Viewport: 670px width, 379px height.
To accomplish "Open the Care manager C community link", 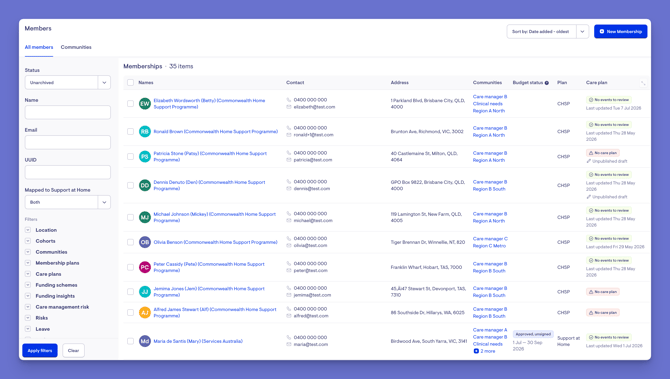I will [x=490, y=239].
